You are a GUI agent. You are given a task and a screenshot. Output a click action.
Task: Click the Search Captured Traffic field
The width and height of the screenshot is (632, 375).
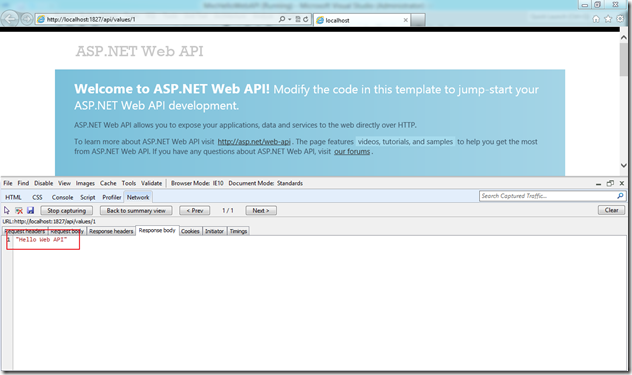pos(548,196)
